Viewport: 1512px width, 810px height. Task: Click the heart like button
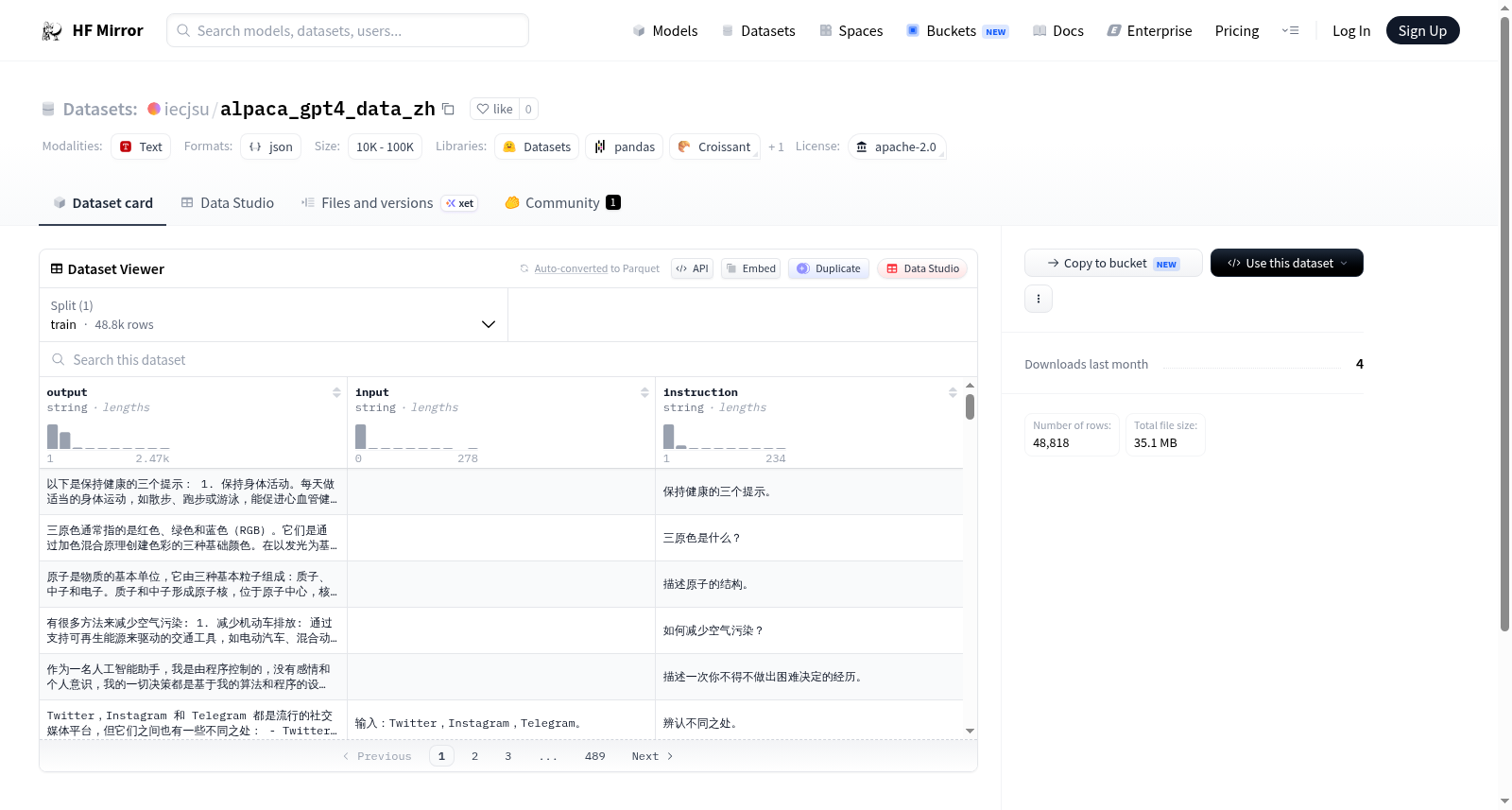pos(494,109)
